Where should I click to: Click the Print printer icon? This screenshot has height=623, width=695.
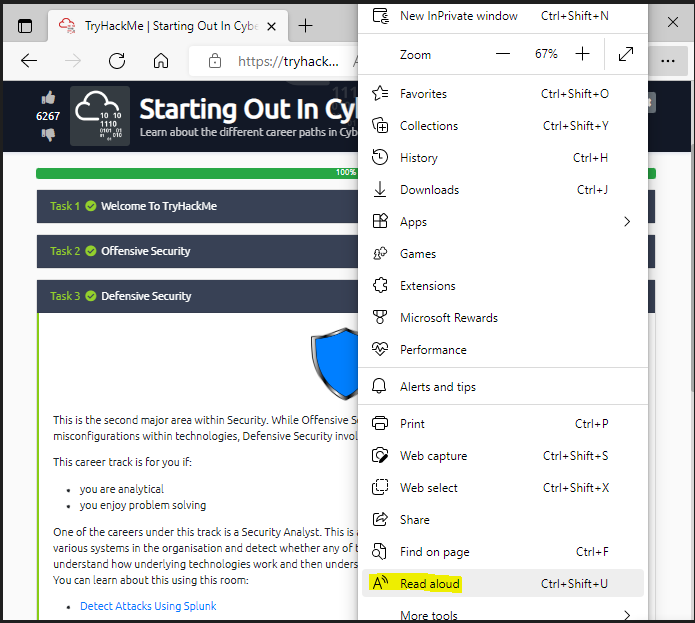pyautogui.click(x=380, y=424)
